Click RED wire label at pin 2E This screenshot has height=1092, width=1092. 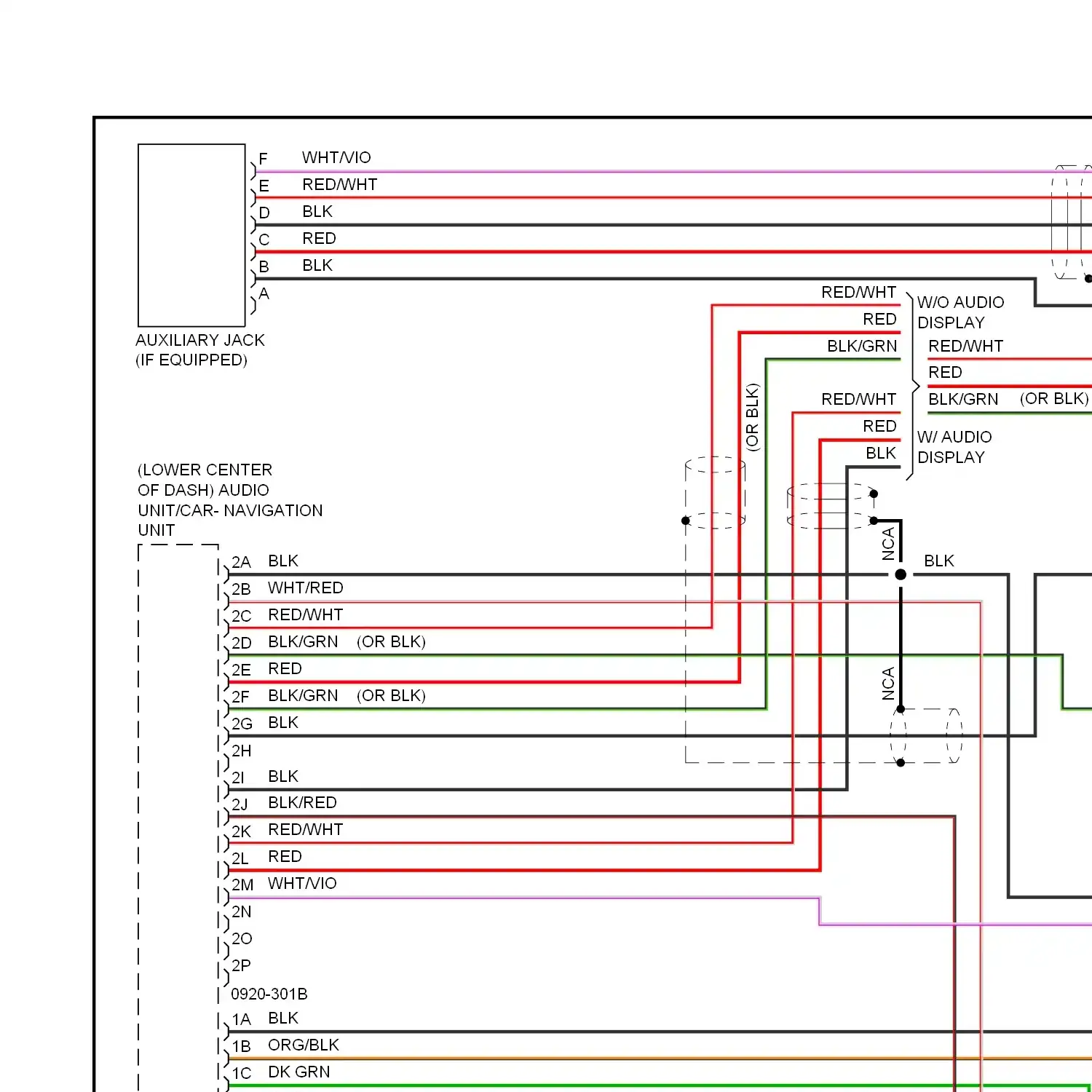285,668
